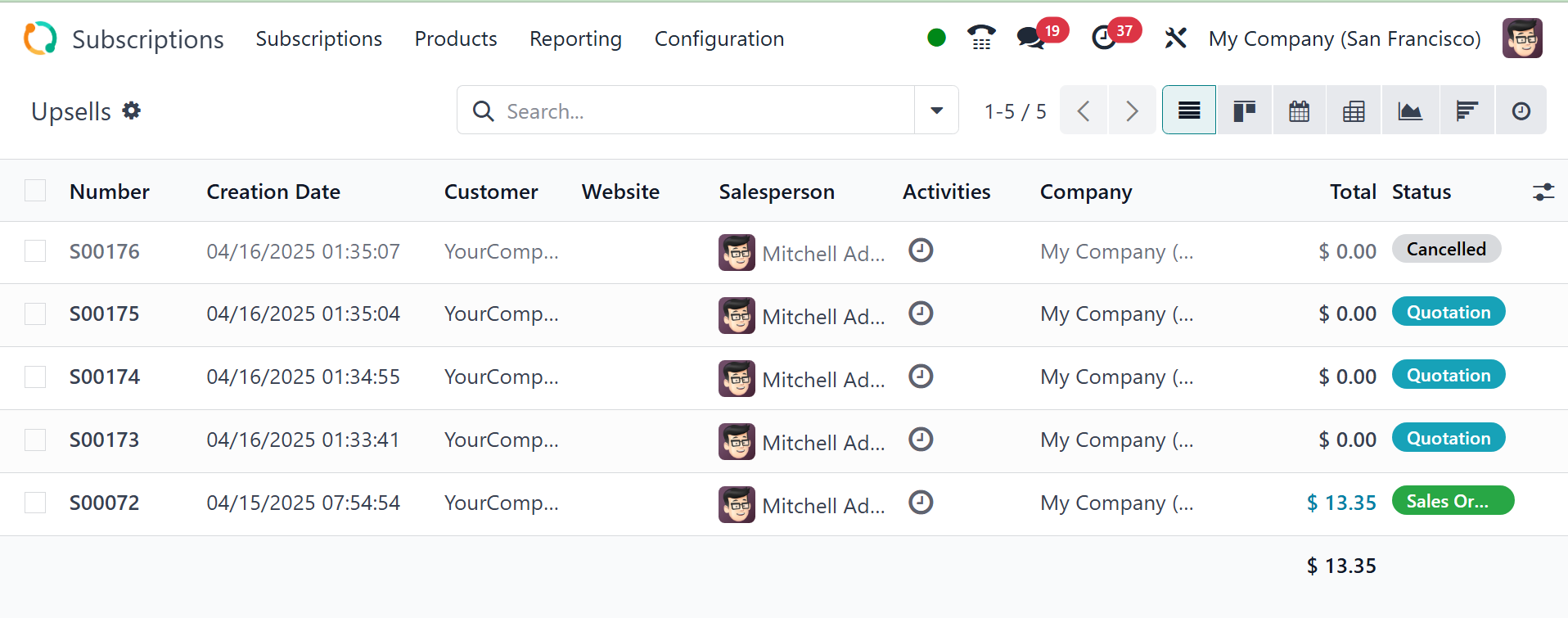Open order S00175 record
1568x618 pixels.
[105, 314]
